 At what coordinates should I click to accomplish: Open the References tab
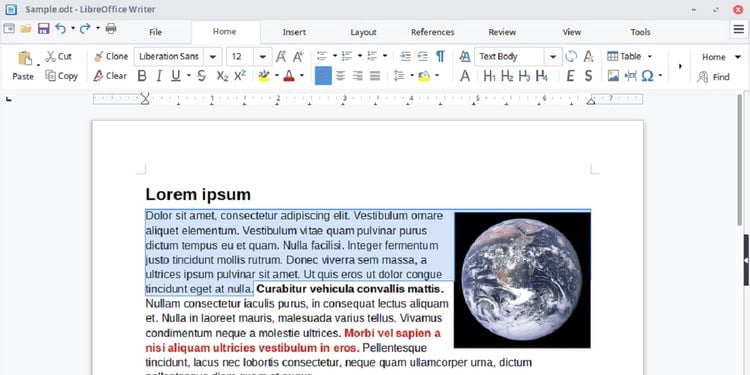(x=432, y=32)
